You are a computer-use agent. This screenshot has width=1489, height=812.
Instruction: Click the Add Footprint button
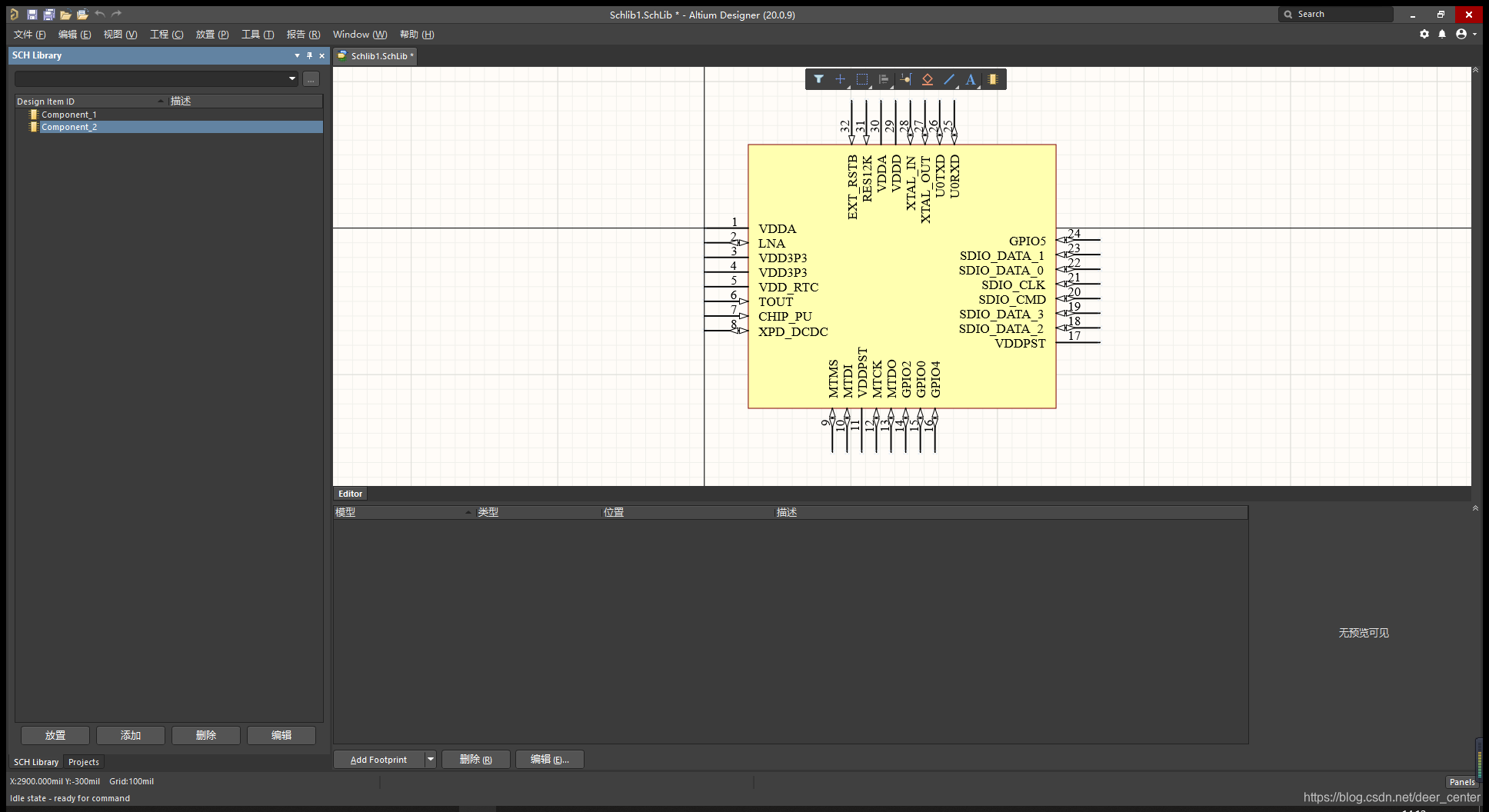tap(378, 760)
